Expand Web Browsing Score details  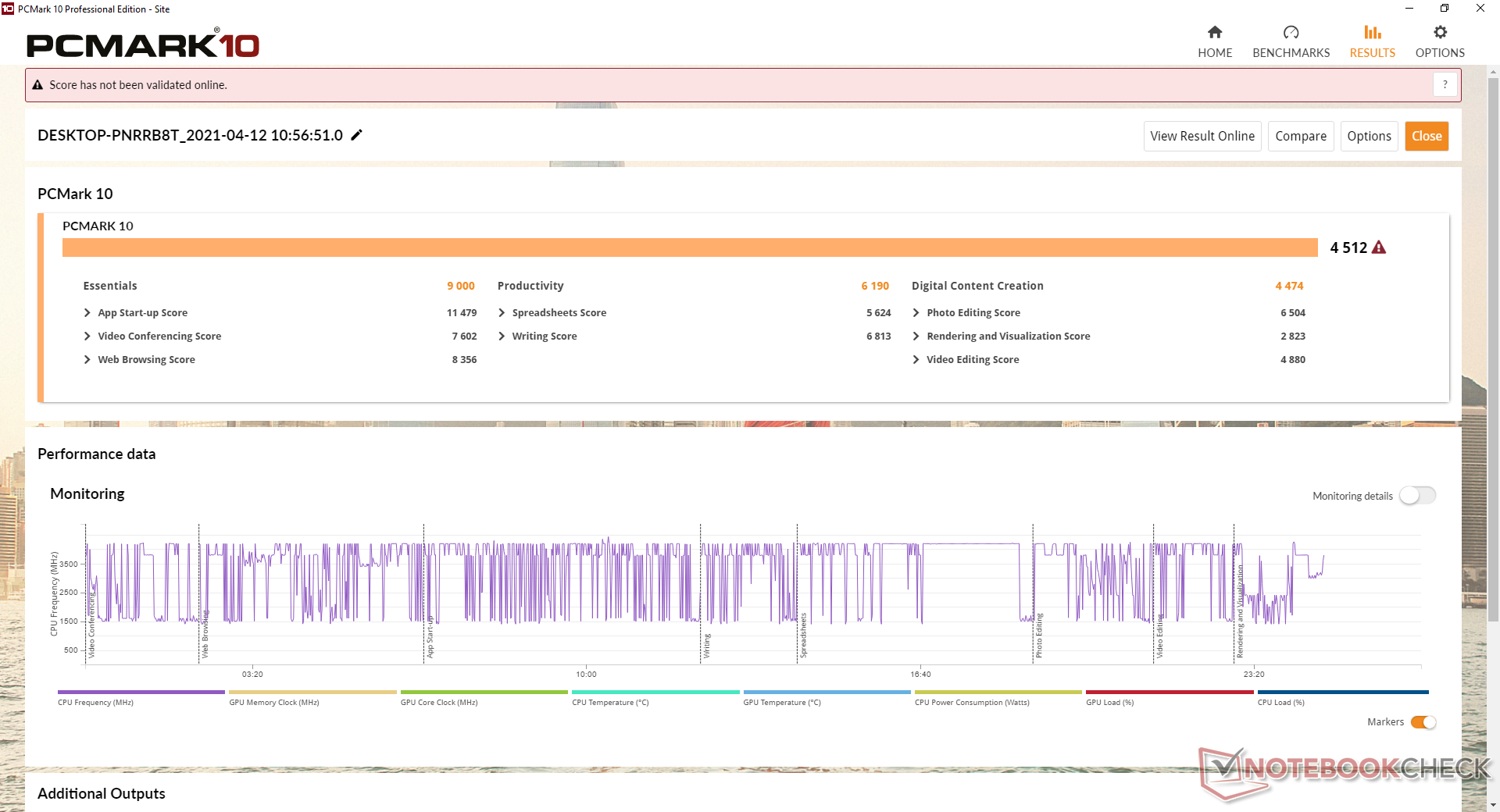[x=87, y=360]
